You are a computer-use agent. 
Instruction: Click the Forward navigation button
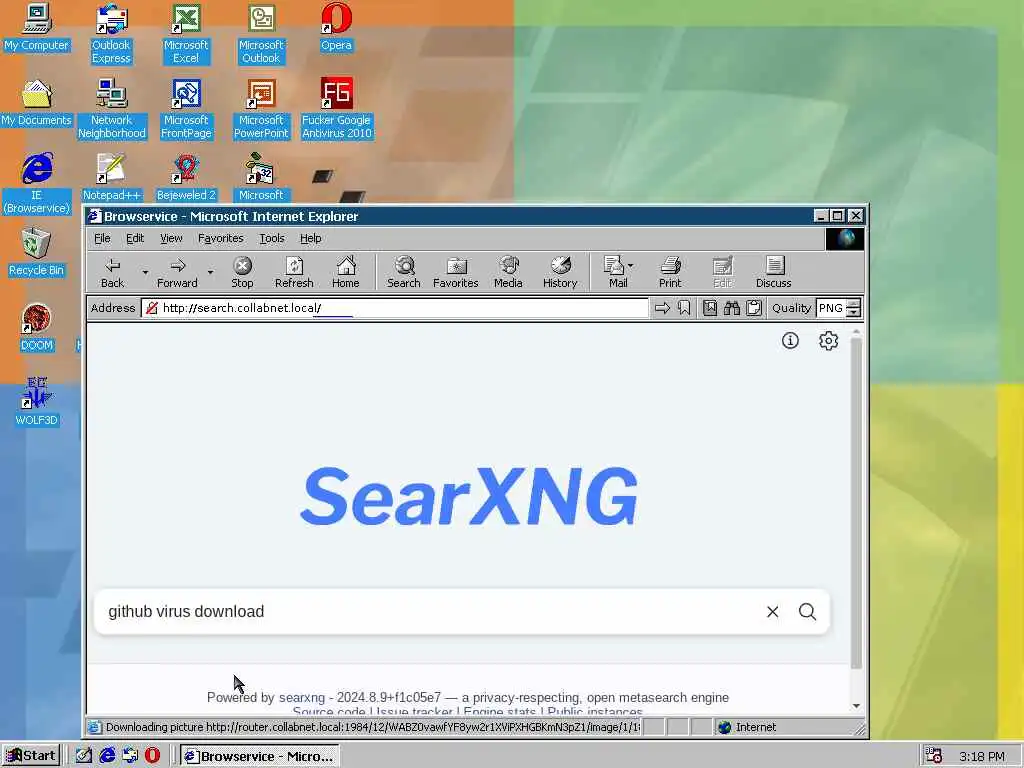[x=177, y=272]
